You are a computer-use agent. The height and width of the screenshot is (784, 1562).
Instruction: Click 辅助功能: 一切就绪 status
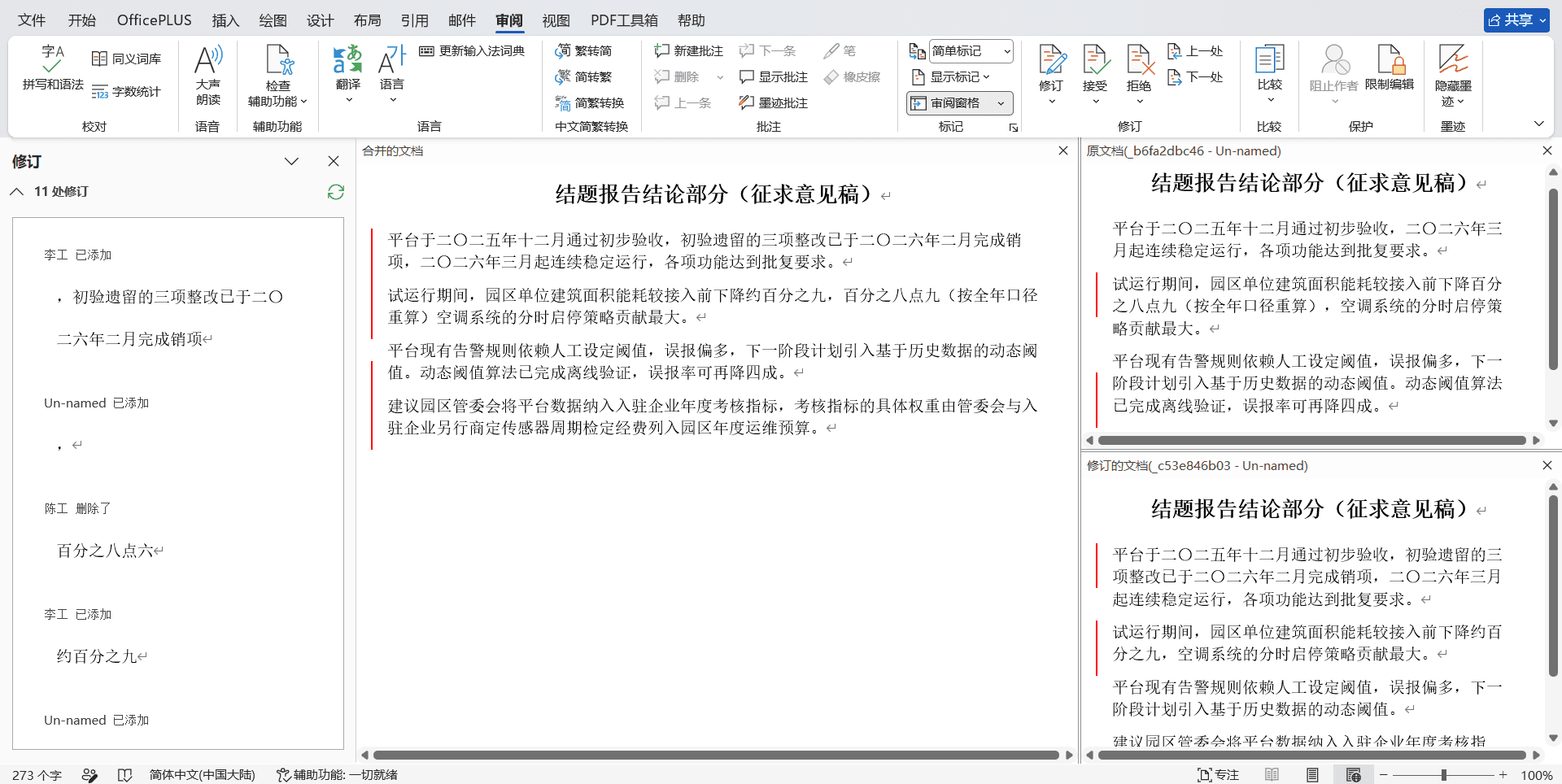click(337, 775)
